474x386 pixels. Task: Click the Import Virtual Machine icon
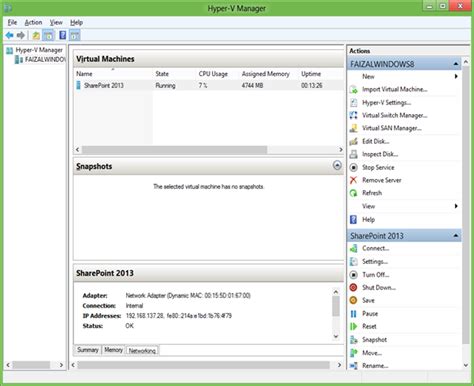(x=353, y=90)
